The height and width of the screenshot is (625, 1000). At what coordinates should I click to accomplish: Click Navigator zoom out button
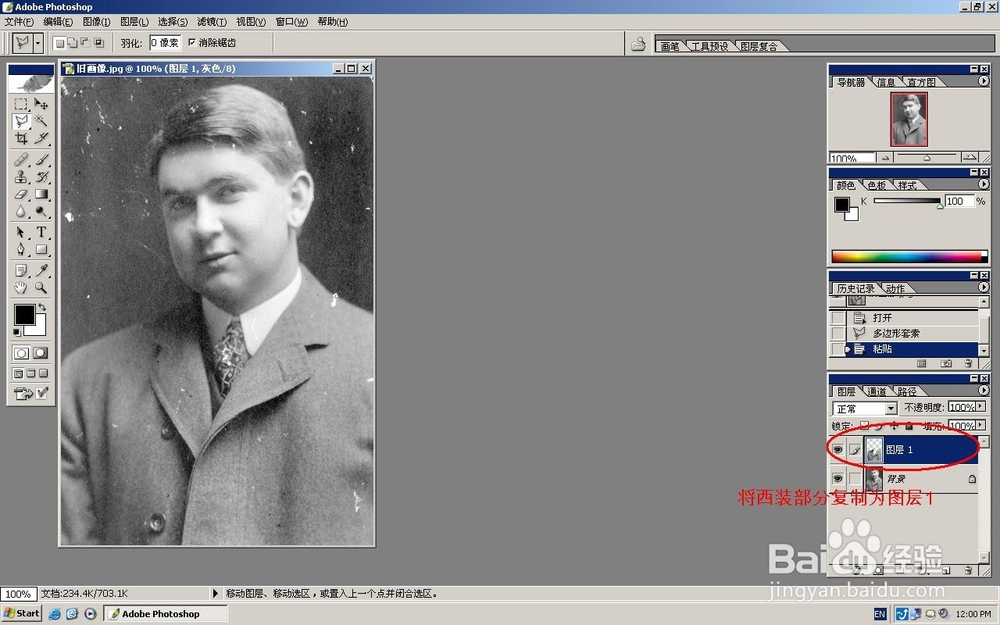[x=885, y=158]
